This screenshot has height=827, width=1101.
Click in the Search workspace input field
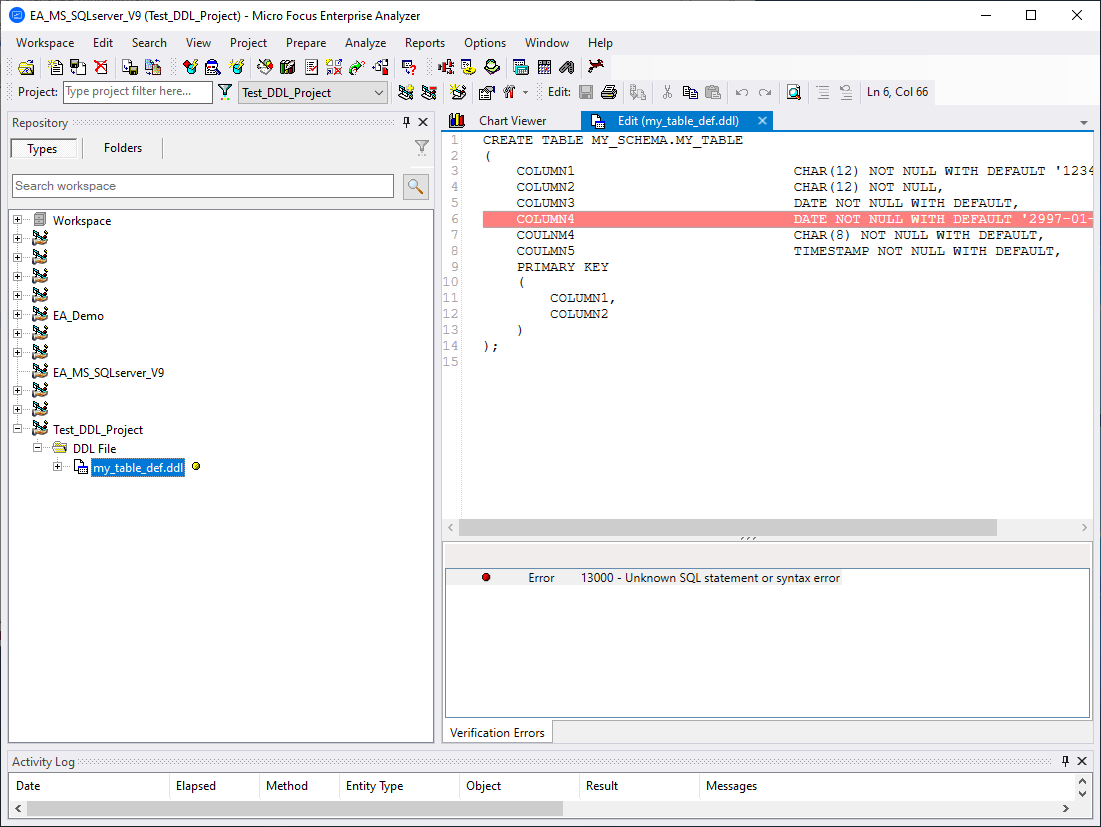200,186
